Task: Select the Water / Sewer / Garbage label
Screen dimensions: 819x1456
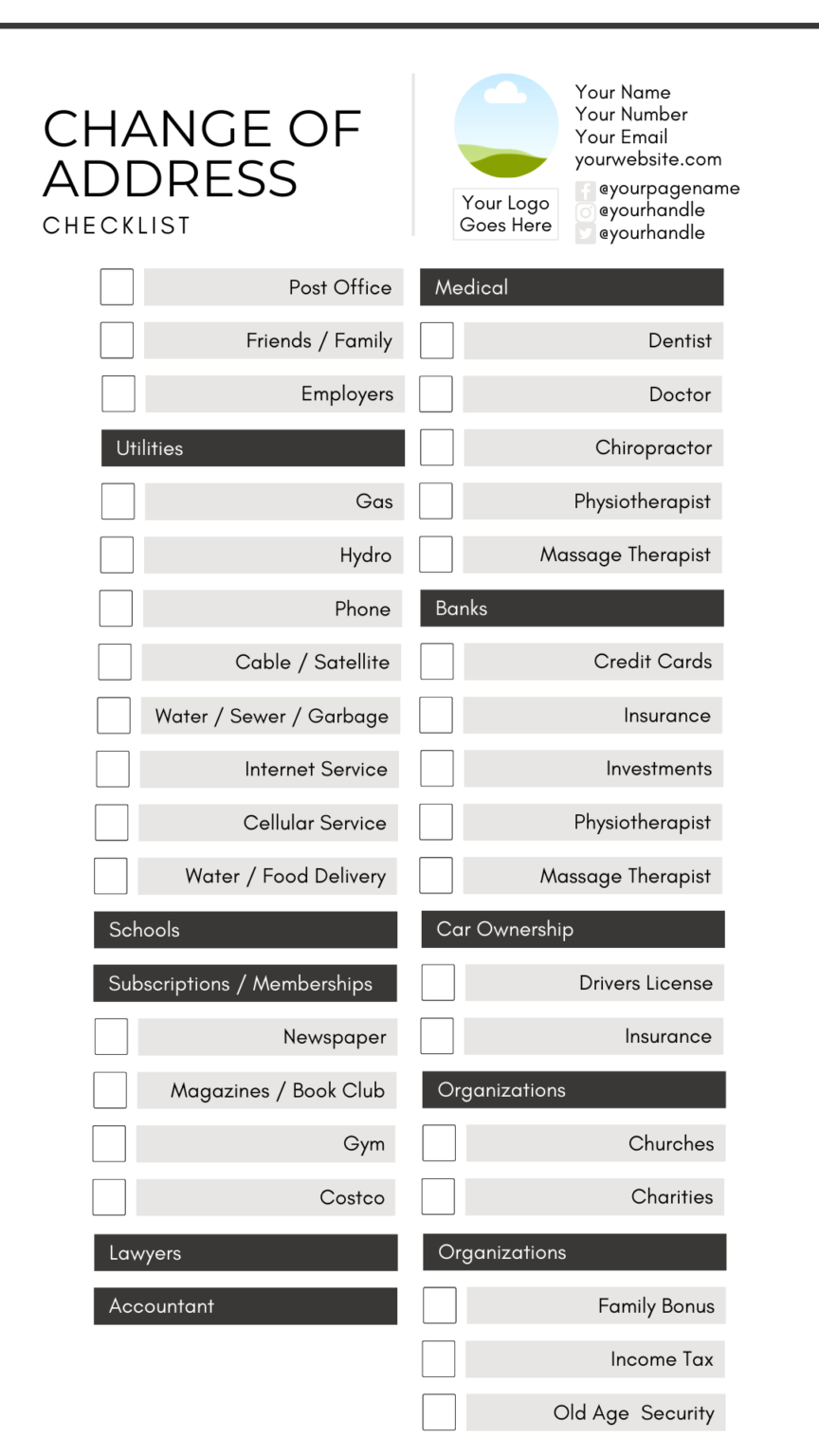Action: click(x=271, y=716)
